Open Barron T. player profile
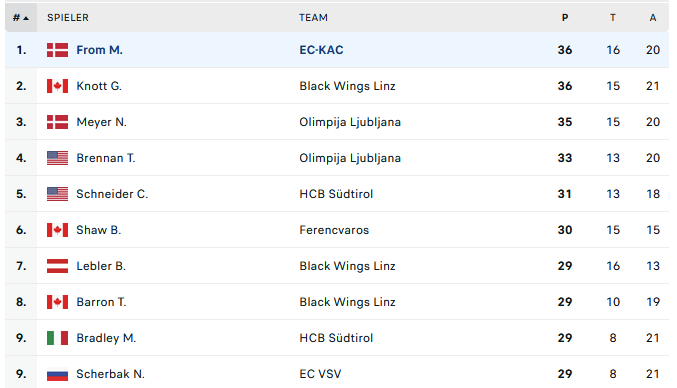The height and width of the screenshot is (388, 677). point(101,302)
